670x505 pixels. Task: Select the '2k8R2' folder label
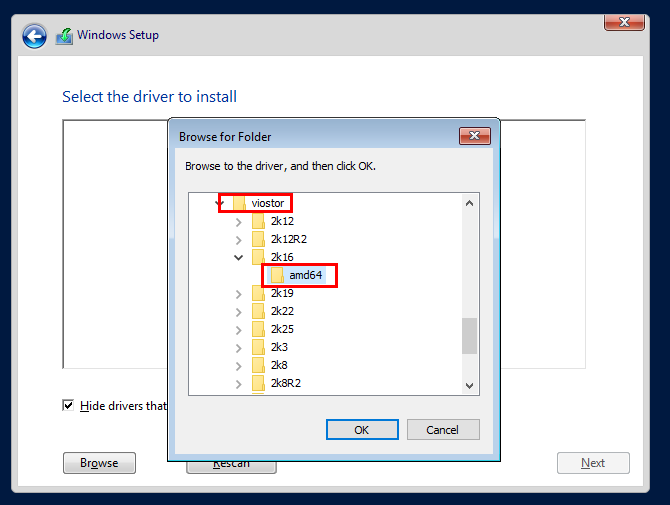coord(286,383)
